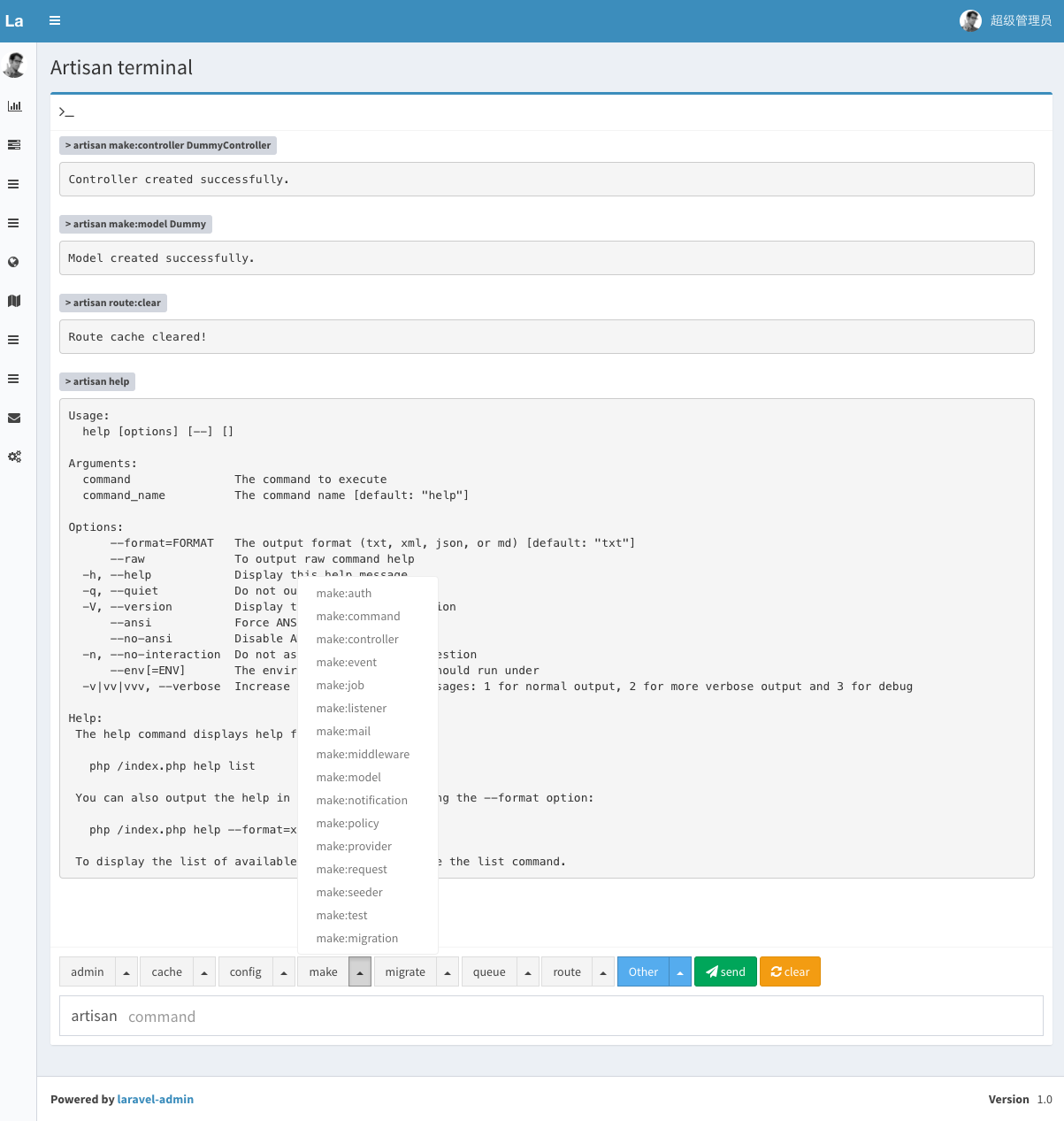
Task: Toggle the sidebar with the hamburger icon
Action: click(55, 20)
